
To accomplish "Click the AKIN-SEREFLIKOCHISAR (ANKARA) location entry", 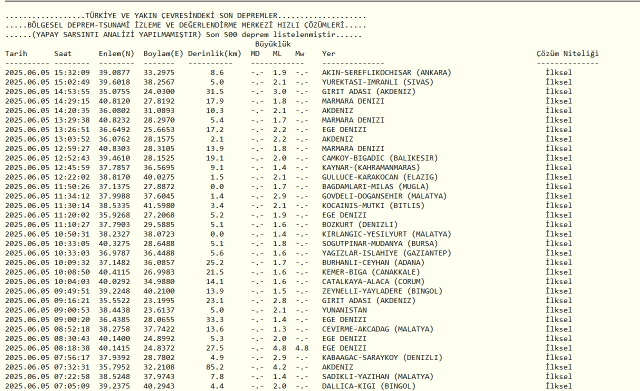I will 387,73.
